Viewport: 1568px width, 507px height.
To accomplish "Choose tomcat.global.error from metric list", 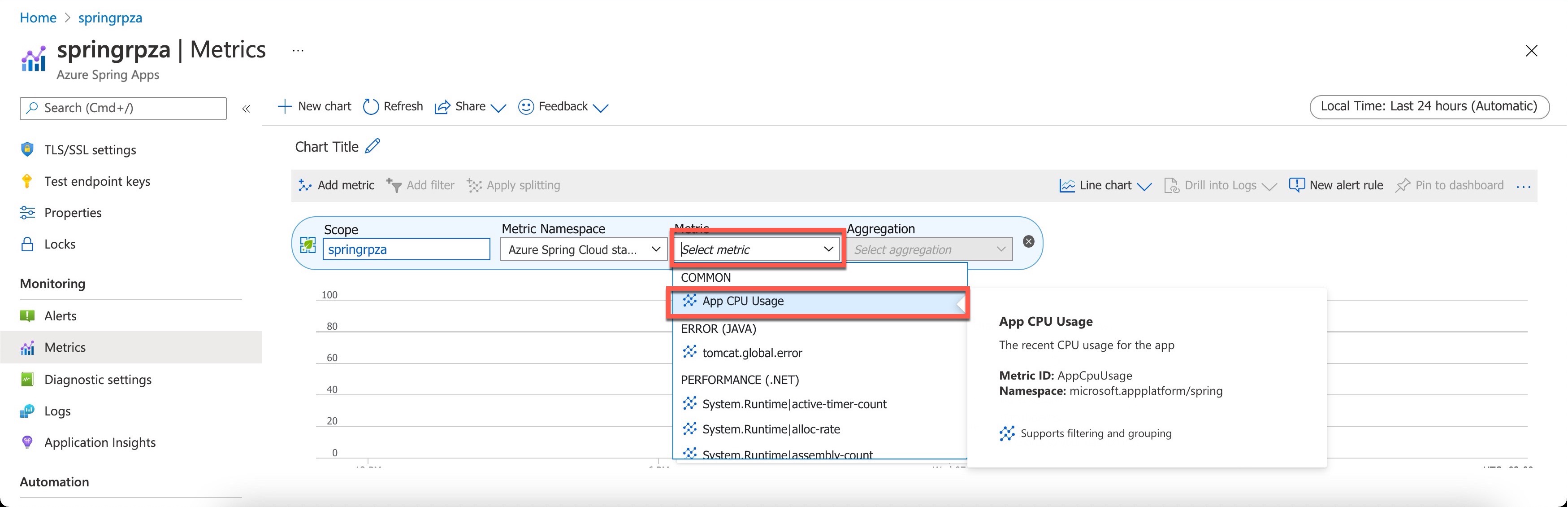I will pyautogui.click(x=752, y=353).
